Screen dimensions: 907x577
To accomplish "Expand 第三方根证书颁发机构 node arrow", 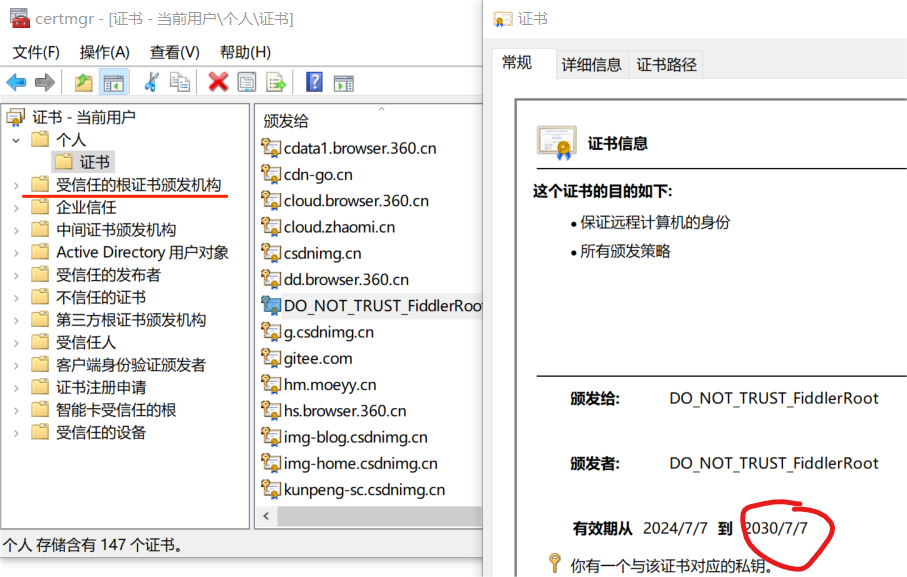I will click(16, 320).
